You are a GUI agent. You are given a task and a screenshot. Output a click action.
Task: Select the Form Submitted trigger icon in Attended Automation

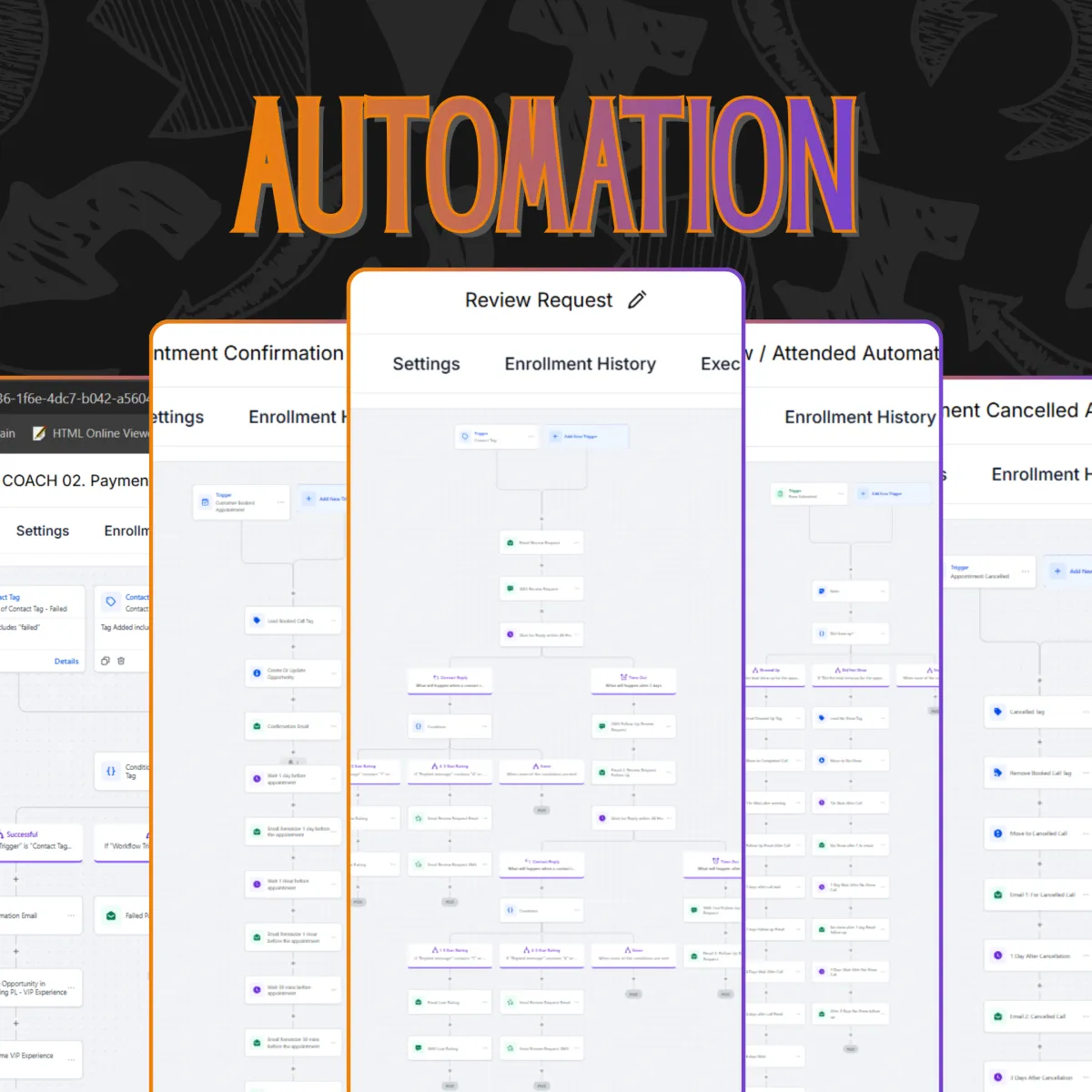pos(780,494)
